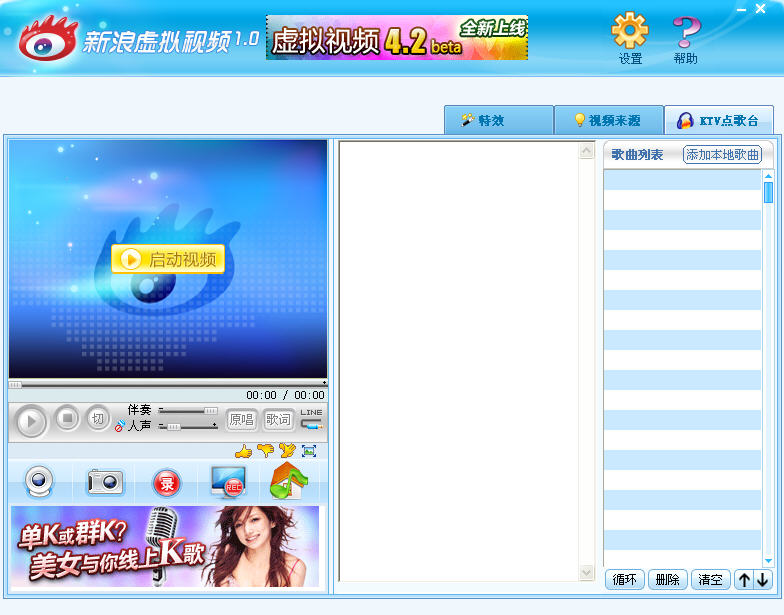Toggle the 歌词 lyrics button

pyautogui.click(x=278, y=420)
